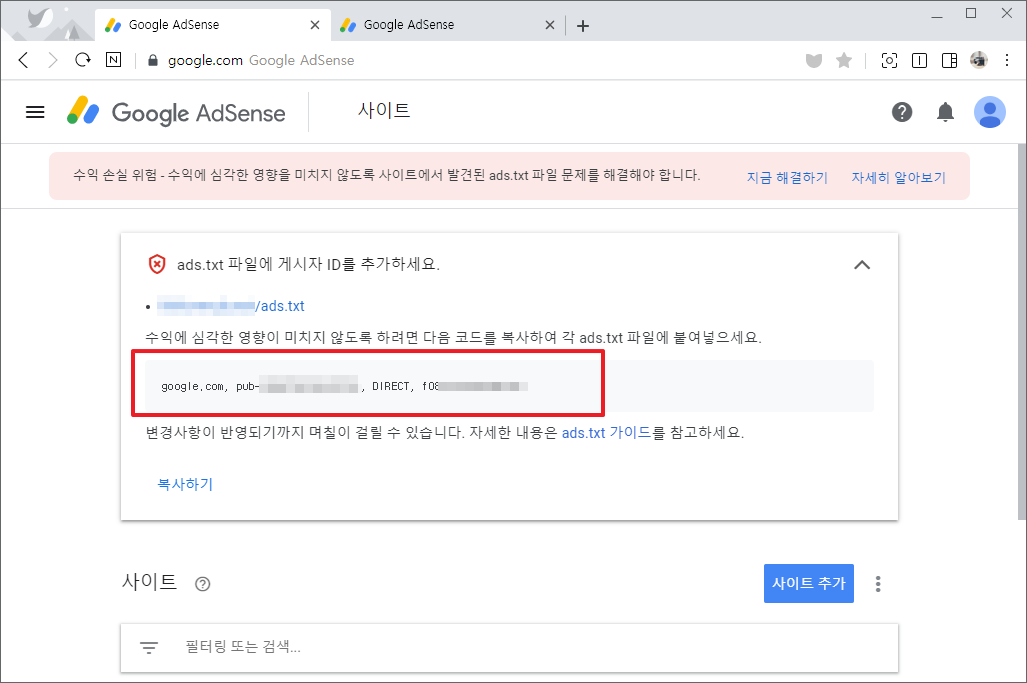Click the 자세히 알아보기 link
Image resolution: width=1027 pixels, height=683 pixels.
(x=899, y=177)
